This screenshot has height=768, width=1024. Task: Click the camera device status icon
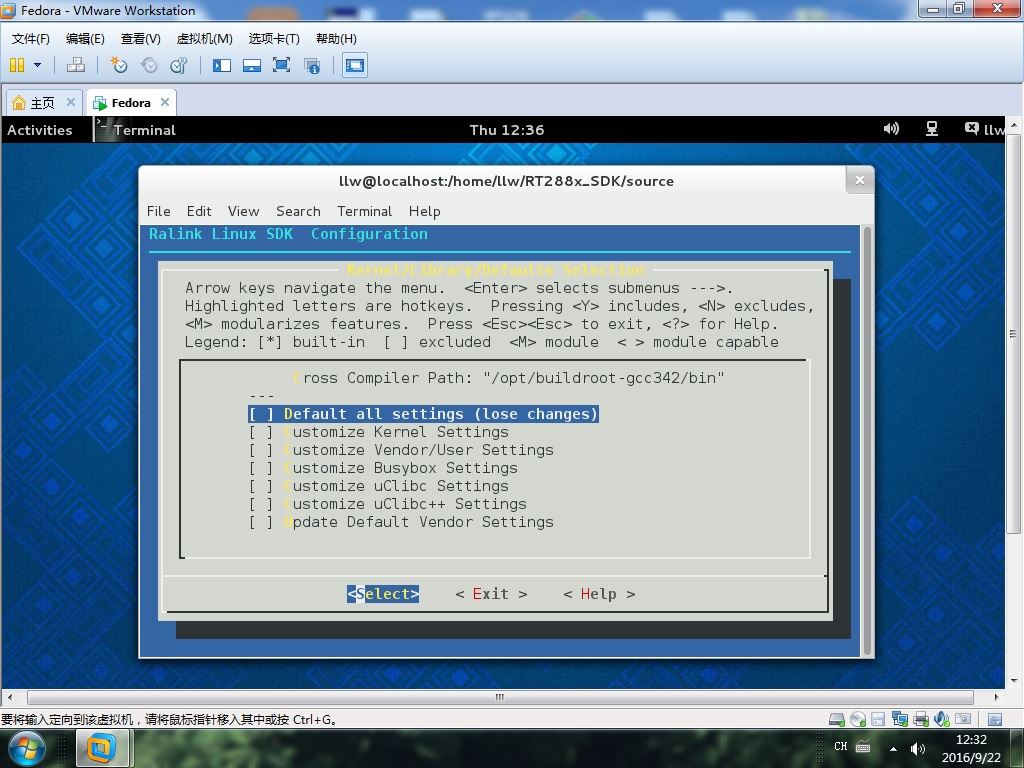click(x=963, y=719)
